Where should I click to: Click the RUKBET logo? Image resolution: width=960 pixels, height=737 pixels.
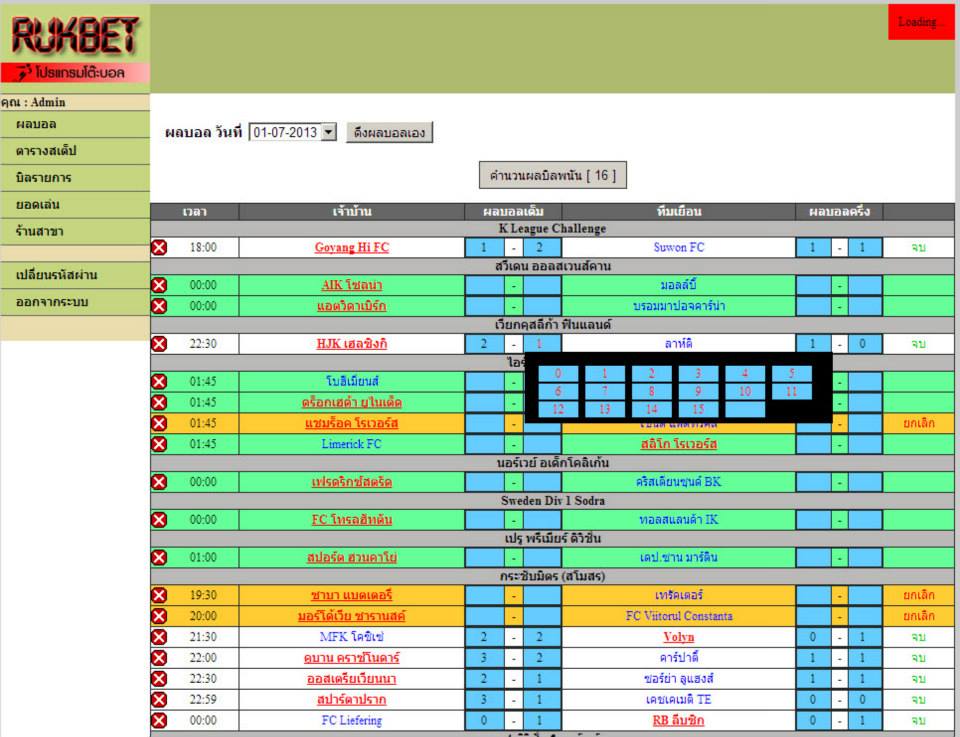(x=75, y=36)
